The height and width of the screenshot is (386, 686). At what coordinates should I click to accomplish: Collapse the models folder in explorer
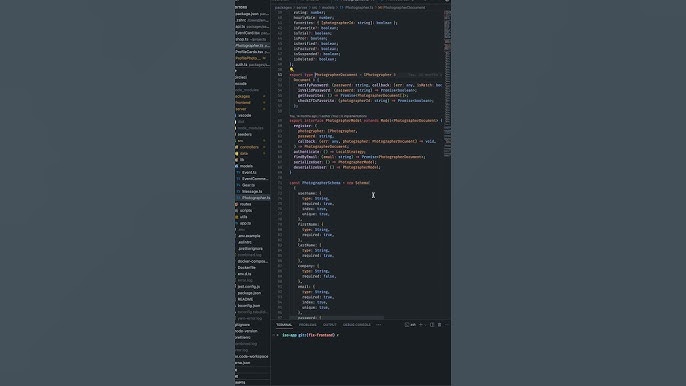pyautogui.click(x=245, y=166)
